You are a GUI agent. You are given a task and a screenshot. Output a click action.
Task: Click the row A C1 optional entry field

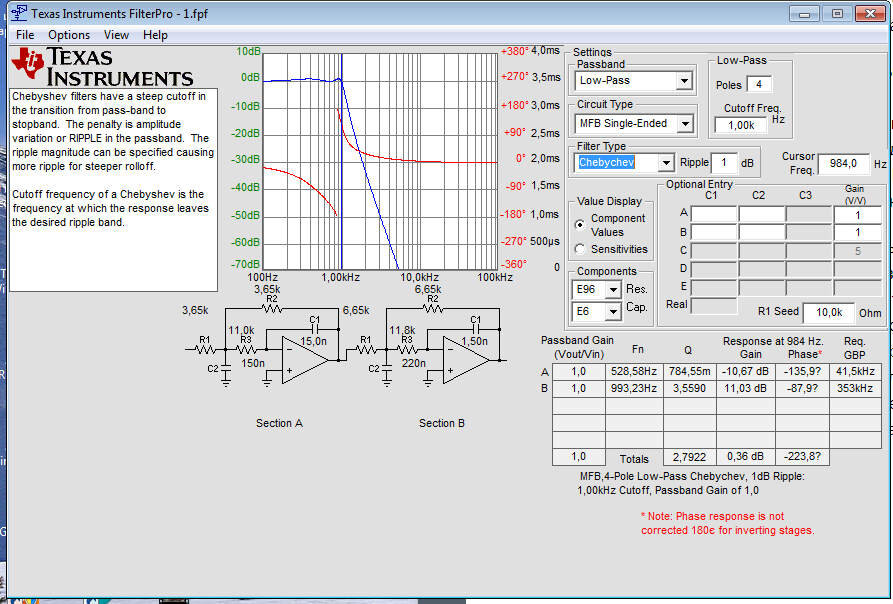tap(714, 214)
